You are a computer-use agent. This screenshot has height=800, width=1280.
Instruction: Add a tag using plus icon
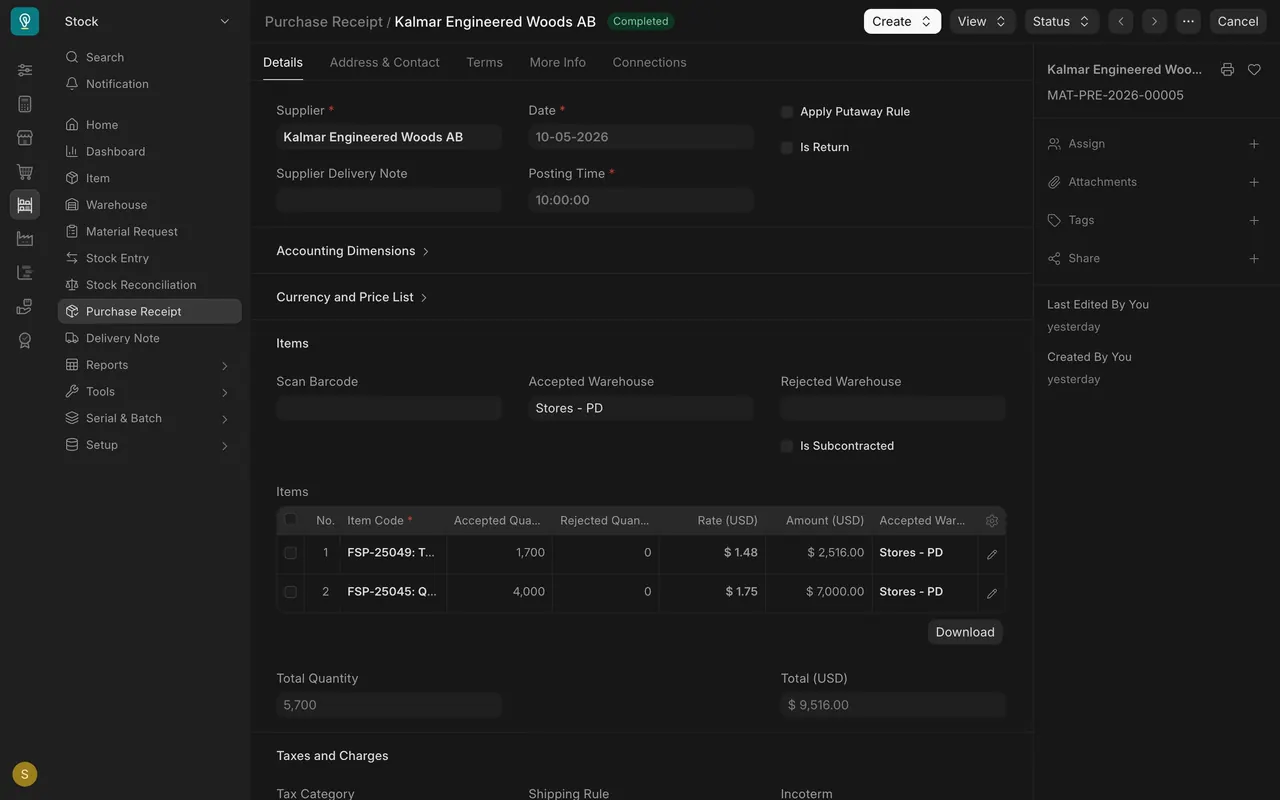click(1254, 220)
